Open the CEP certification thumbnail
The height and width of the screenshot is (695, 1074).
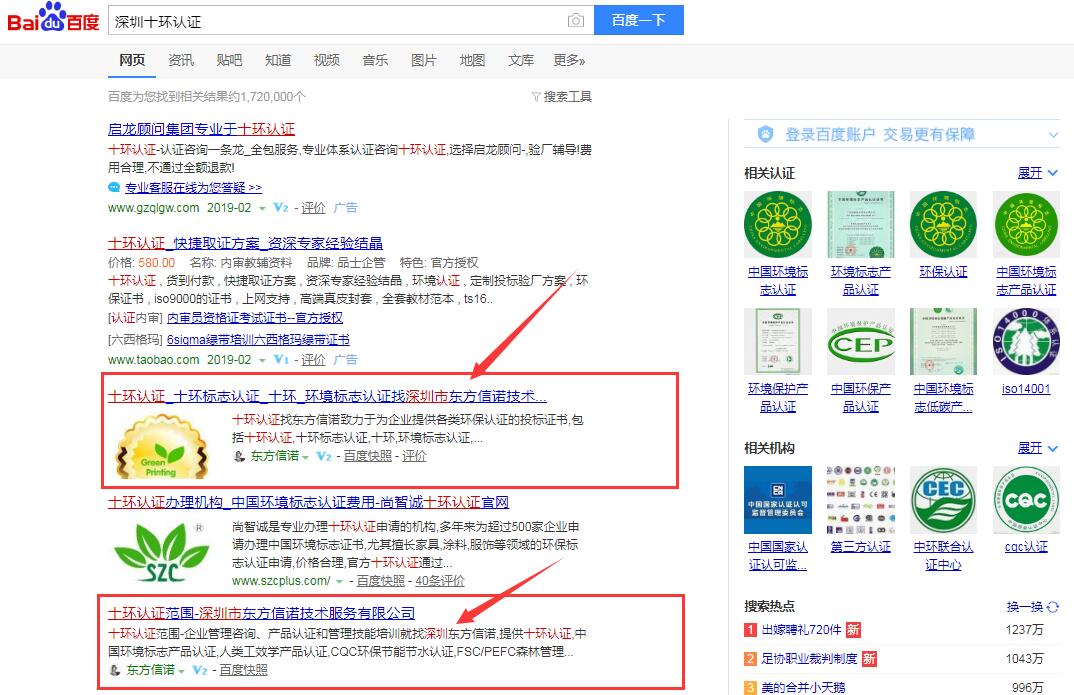click(860, 342)
